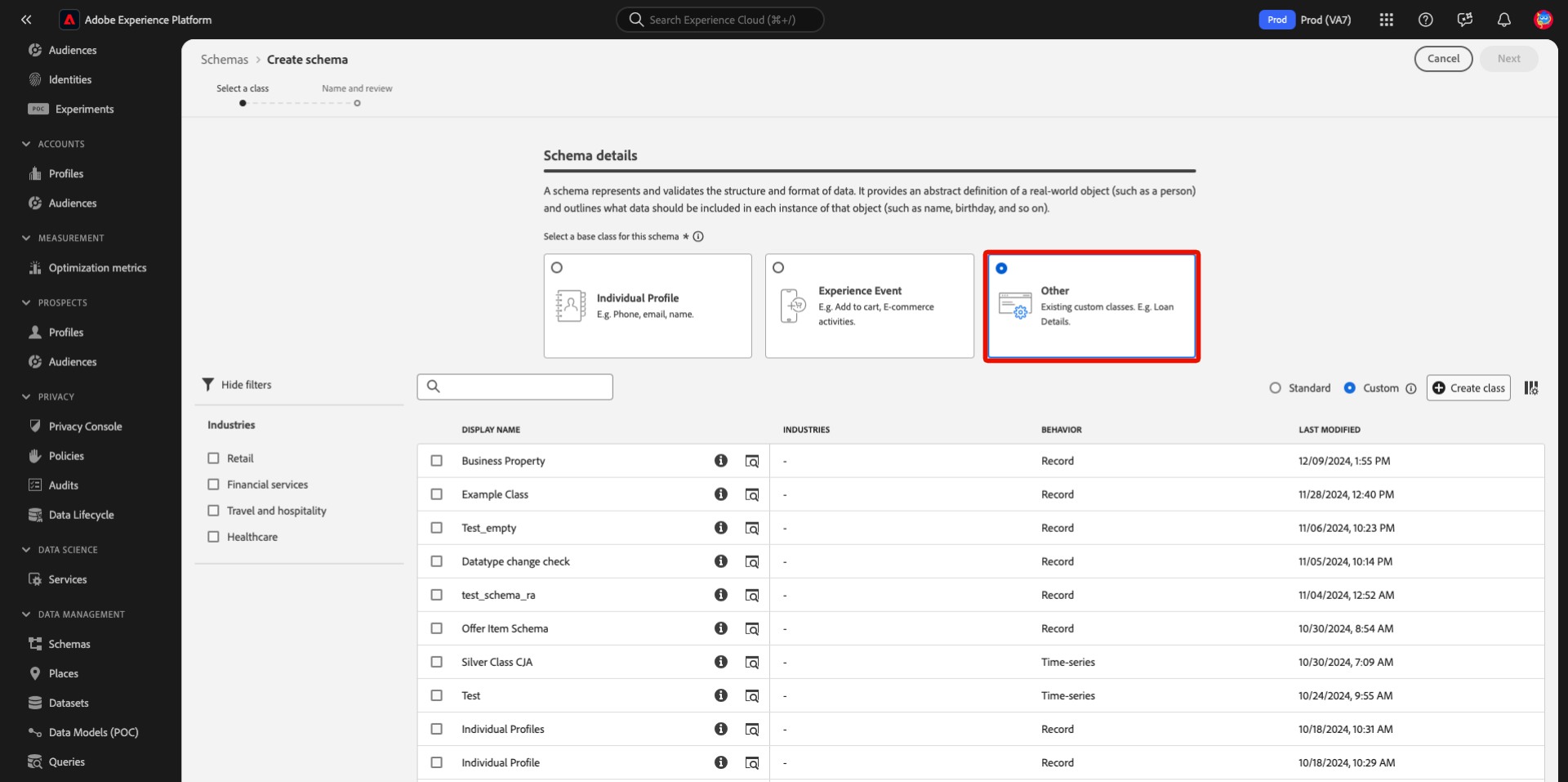Open Schemas in the left navigation
1568x782 pixels.
(x=69, y=644)
